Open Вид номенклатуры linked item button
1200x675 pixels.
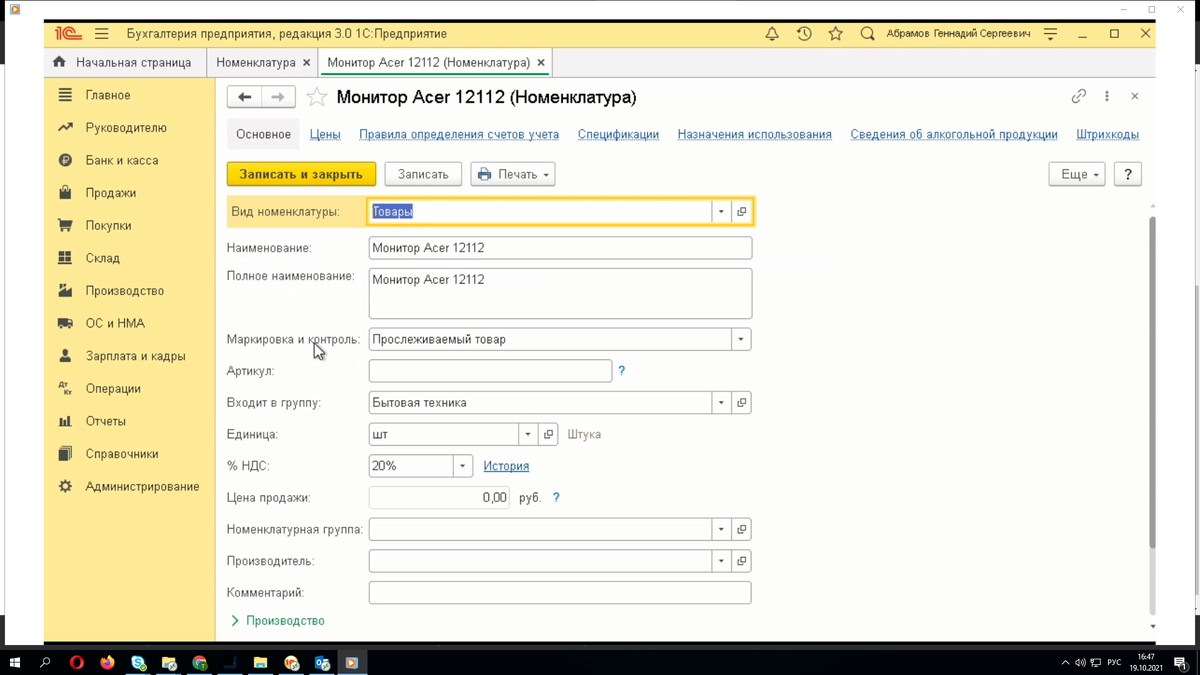coord(741,212)
